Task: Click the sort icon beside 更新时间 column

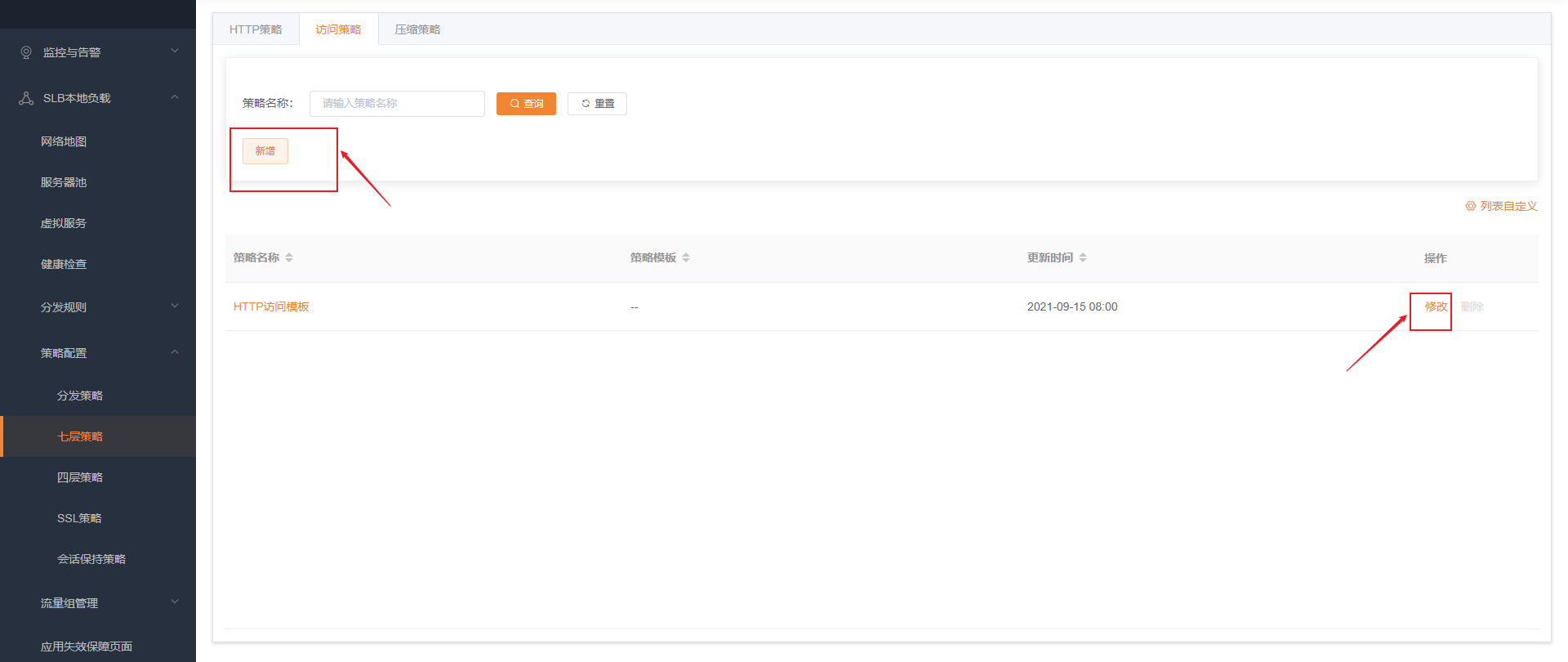Action: click(x=1083, y=257)
